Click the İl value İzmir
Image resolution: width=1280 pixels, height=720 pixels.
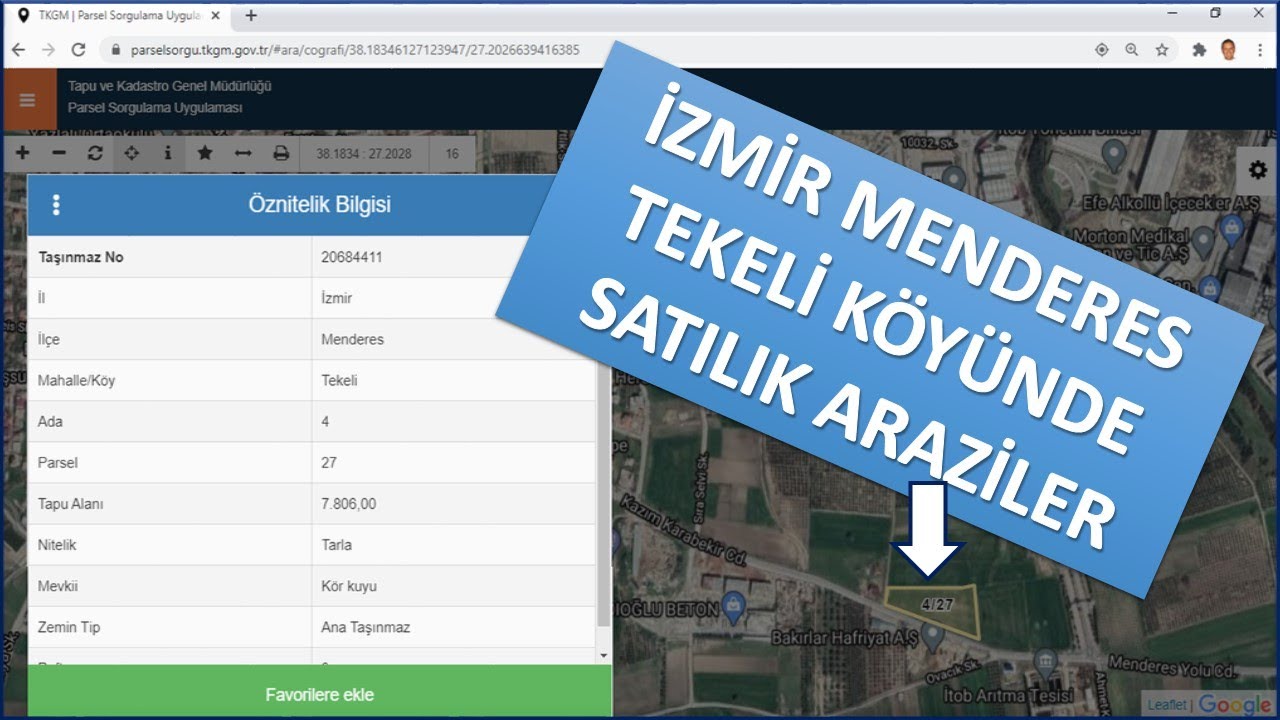tap(336, 298)
